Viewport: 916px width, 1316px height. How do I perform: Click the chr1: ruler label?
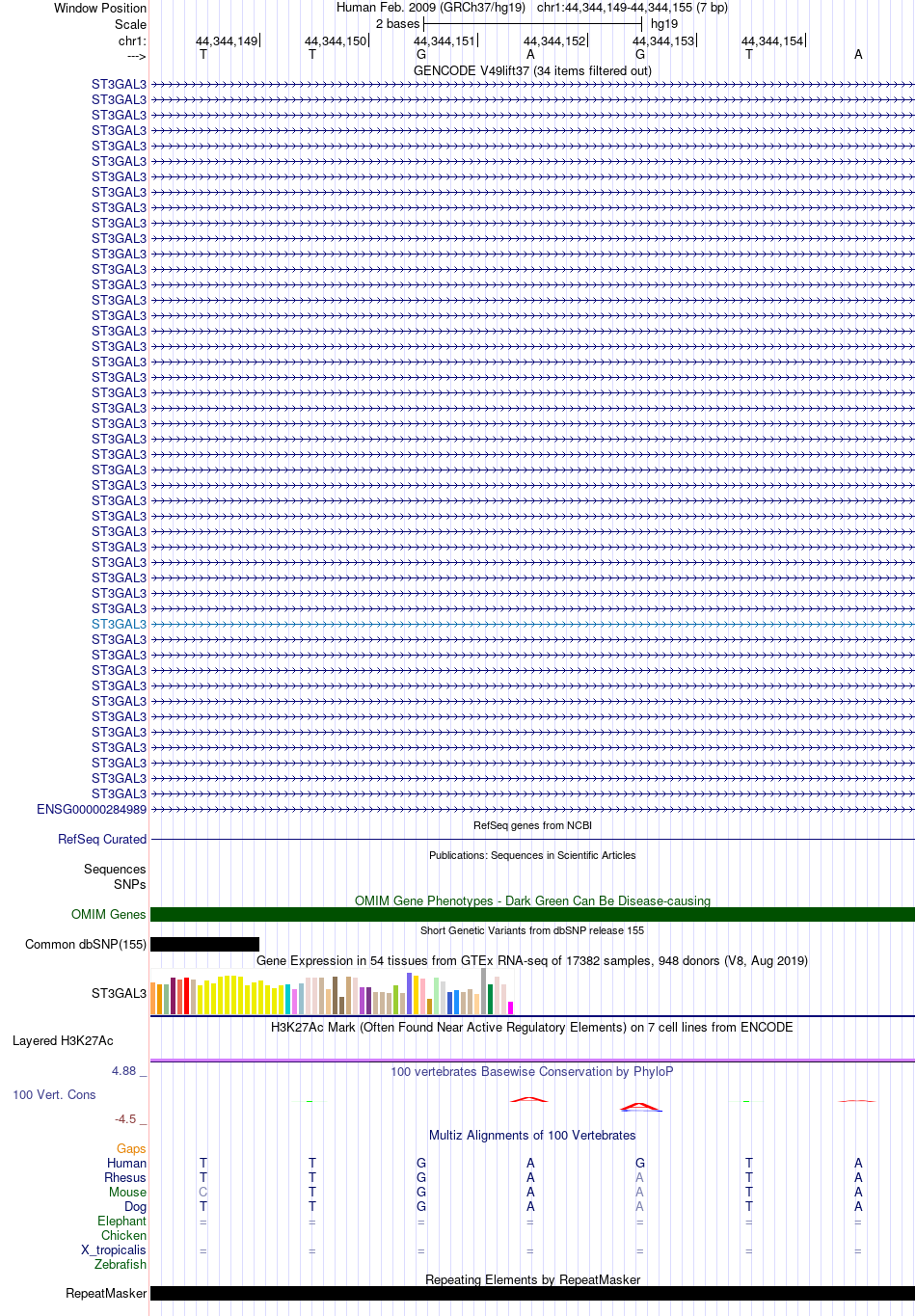pos(132,40)
